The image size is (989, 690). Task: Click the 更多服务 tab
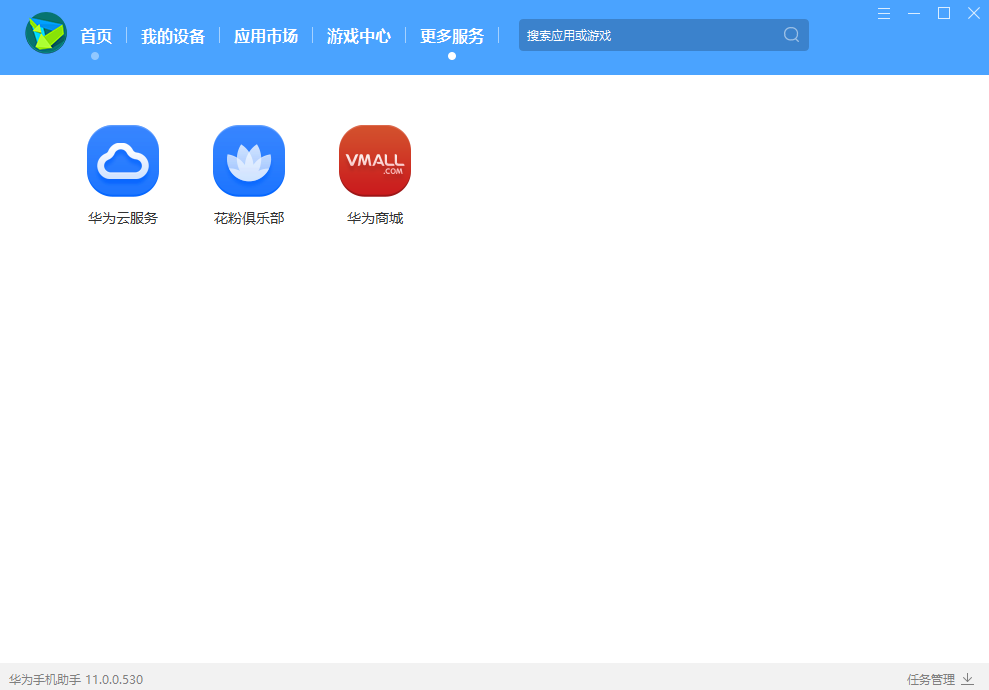[452, 36]
